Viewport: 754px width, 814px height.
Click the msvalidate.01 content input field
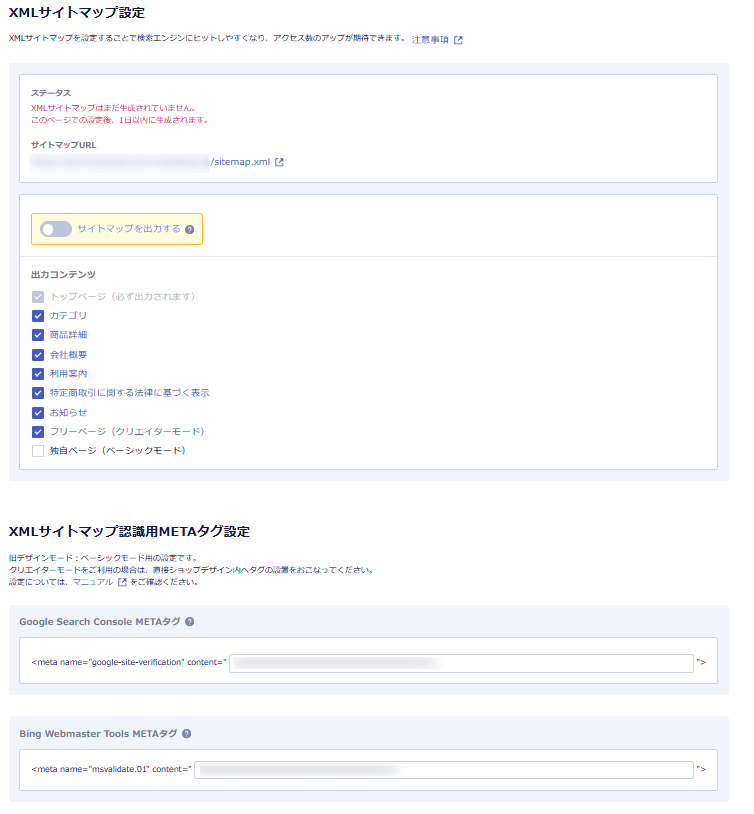pos(443,770)
